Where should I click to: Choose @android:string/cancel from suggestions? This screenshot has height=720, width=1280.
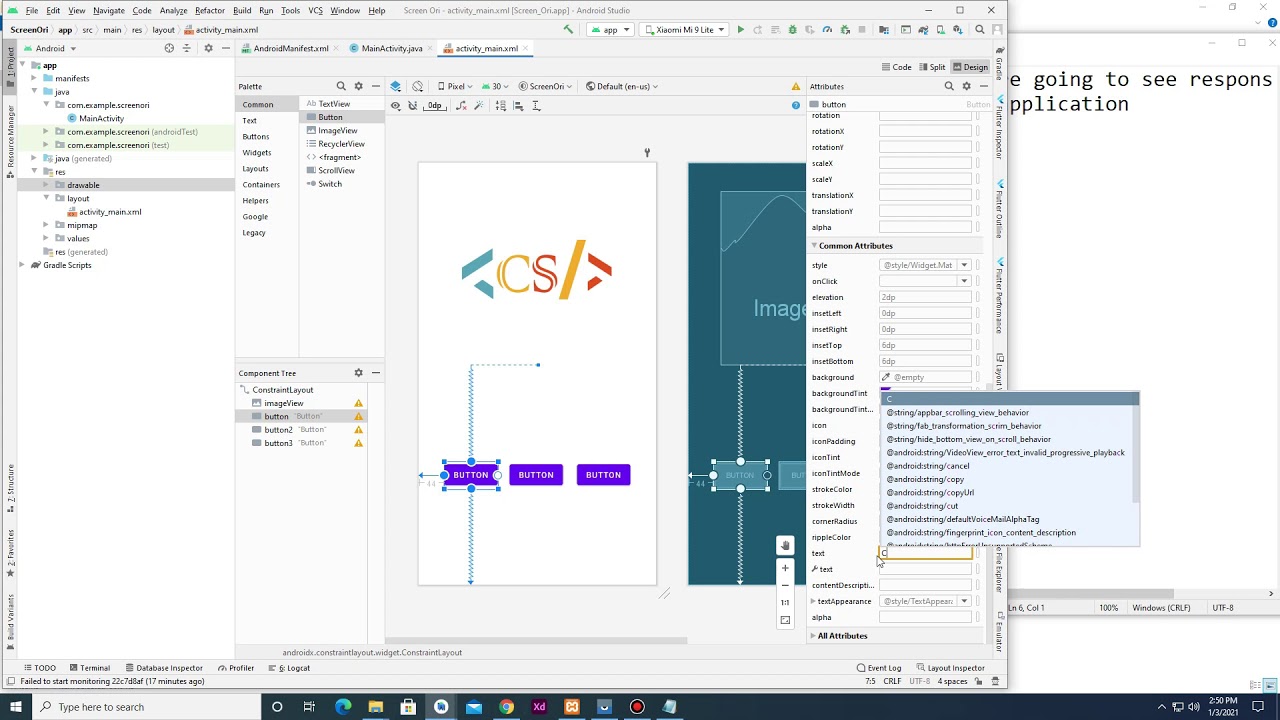928,466
